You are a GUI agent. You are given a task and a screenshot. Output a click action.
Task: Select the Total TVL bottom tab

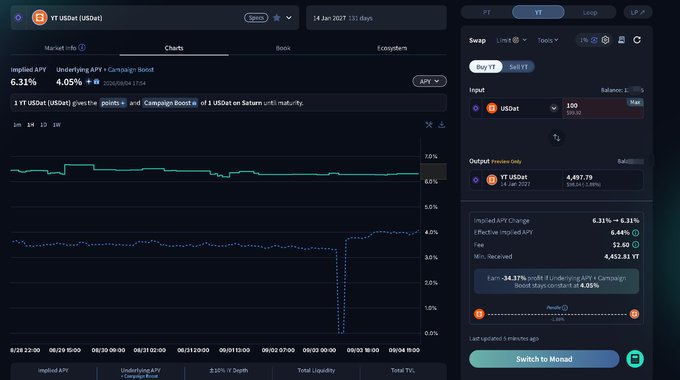[x=402, y=371]
